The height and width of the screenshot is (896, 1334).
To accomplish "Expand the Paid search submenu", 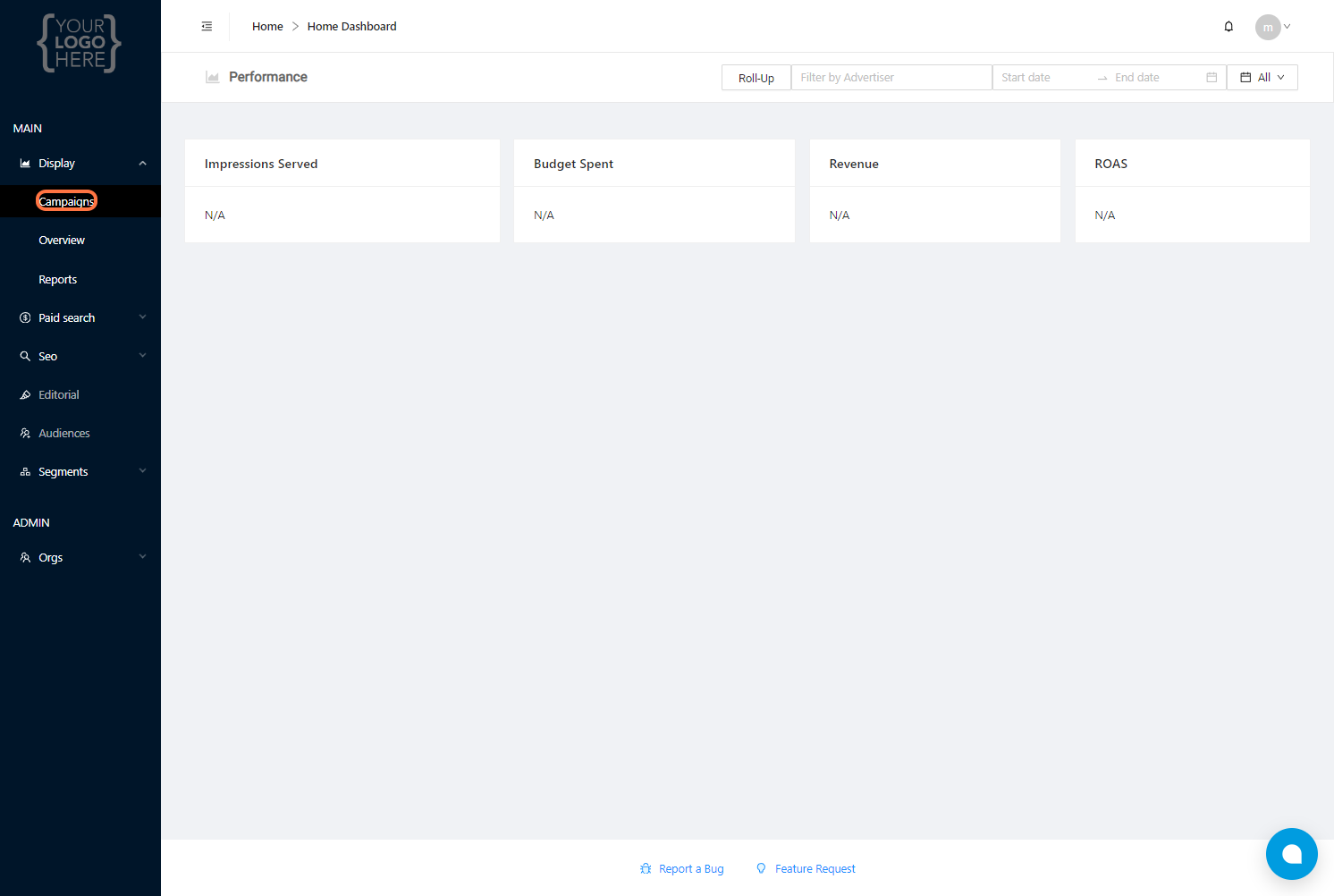I will (142, 317).
